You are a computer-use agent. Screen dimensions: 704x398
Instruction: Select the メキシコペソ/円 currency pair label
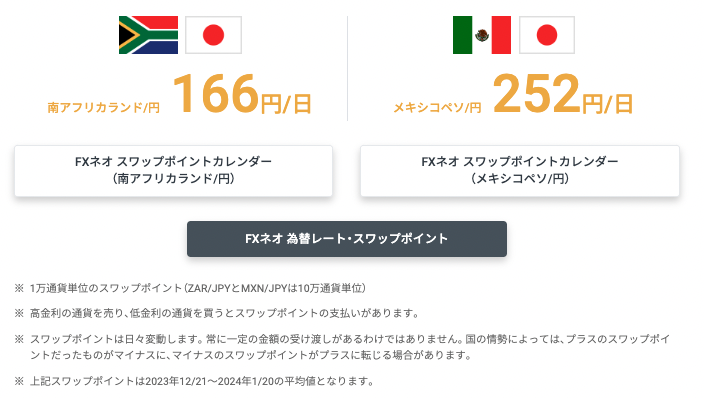(x=437, y=107)
